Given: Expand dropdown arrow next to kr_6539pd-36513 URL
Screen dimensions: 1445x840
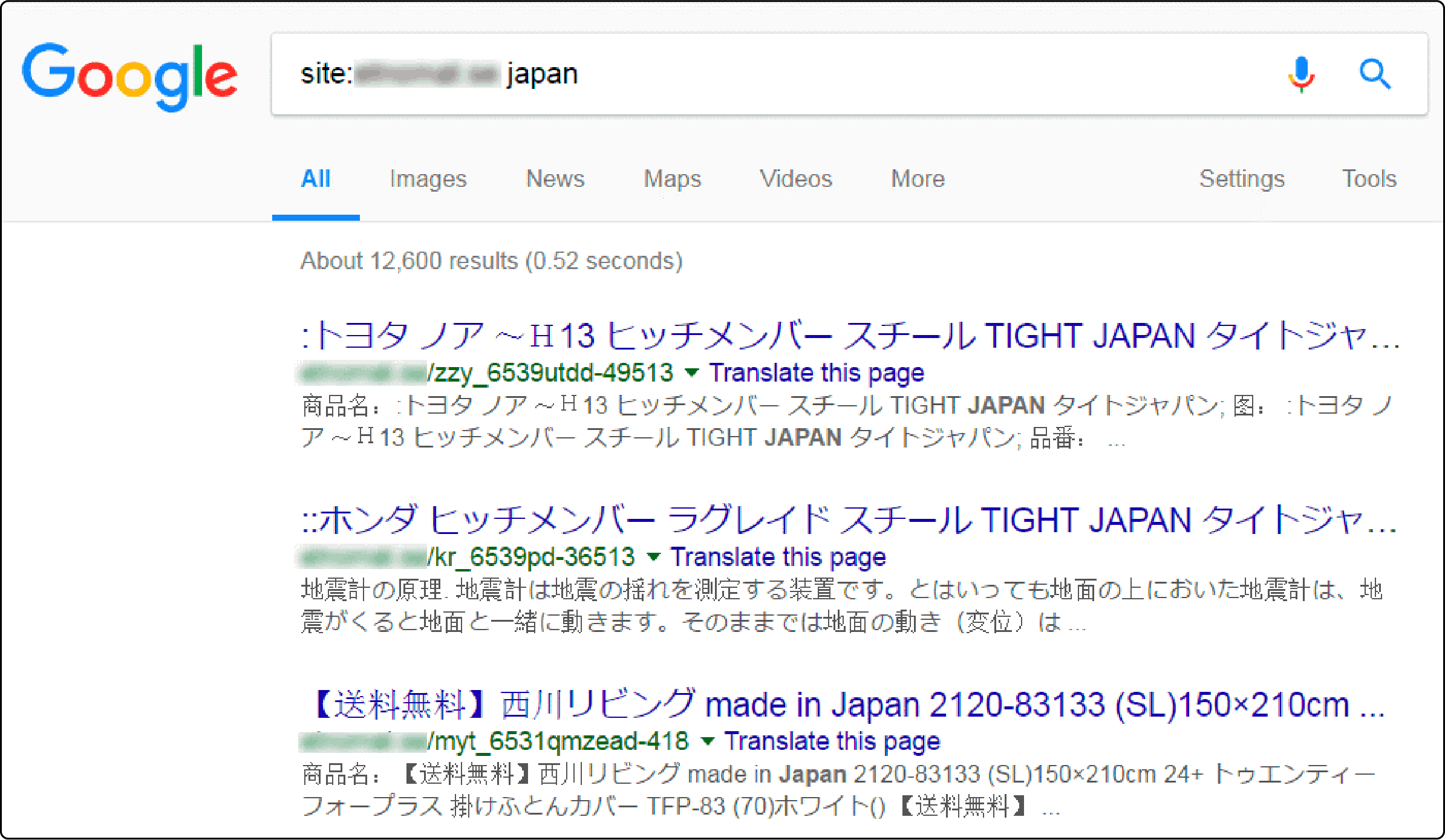Looking at the screenshot, I should tap(653, 556).
